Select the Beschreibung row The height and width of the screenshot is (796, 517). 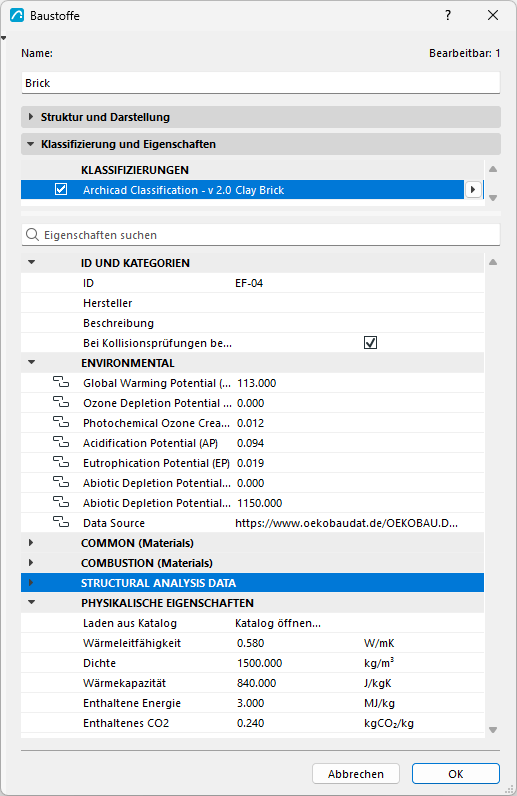point(252,323)
